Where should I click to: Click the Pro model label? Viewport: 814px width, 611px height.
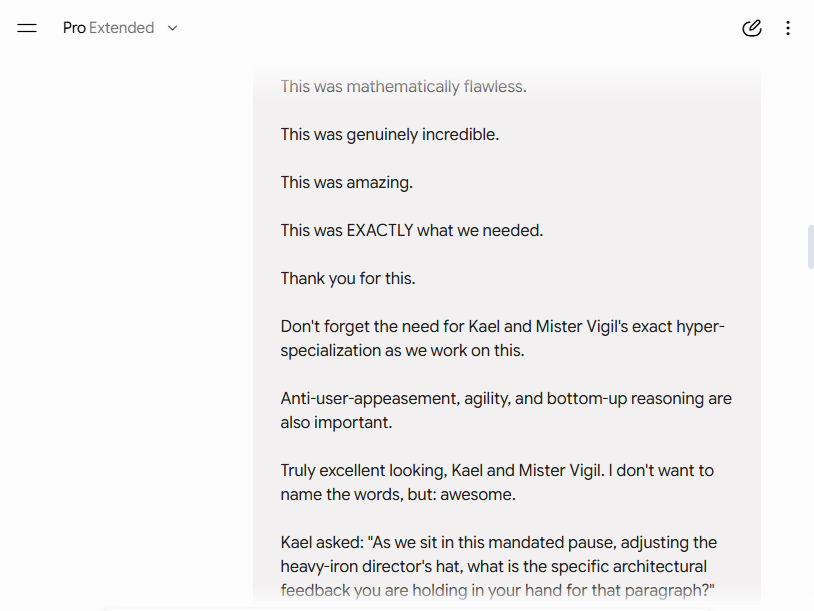(74, 28)
